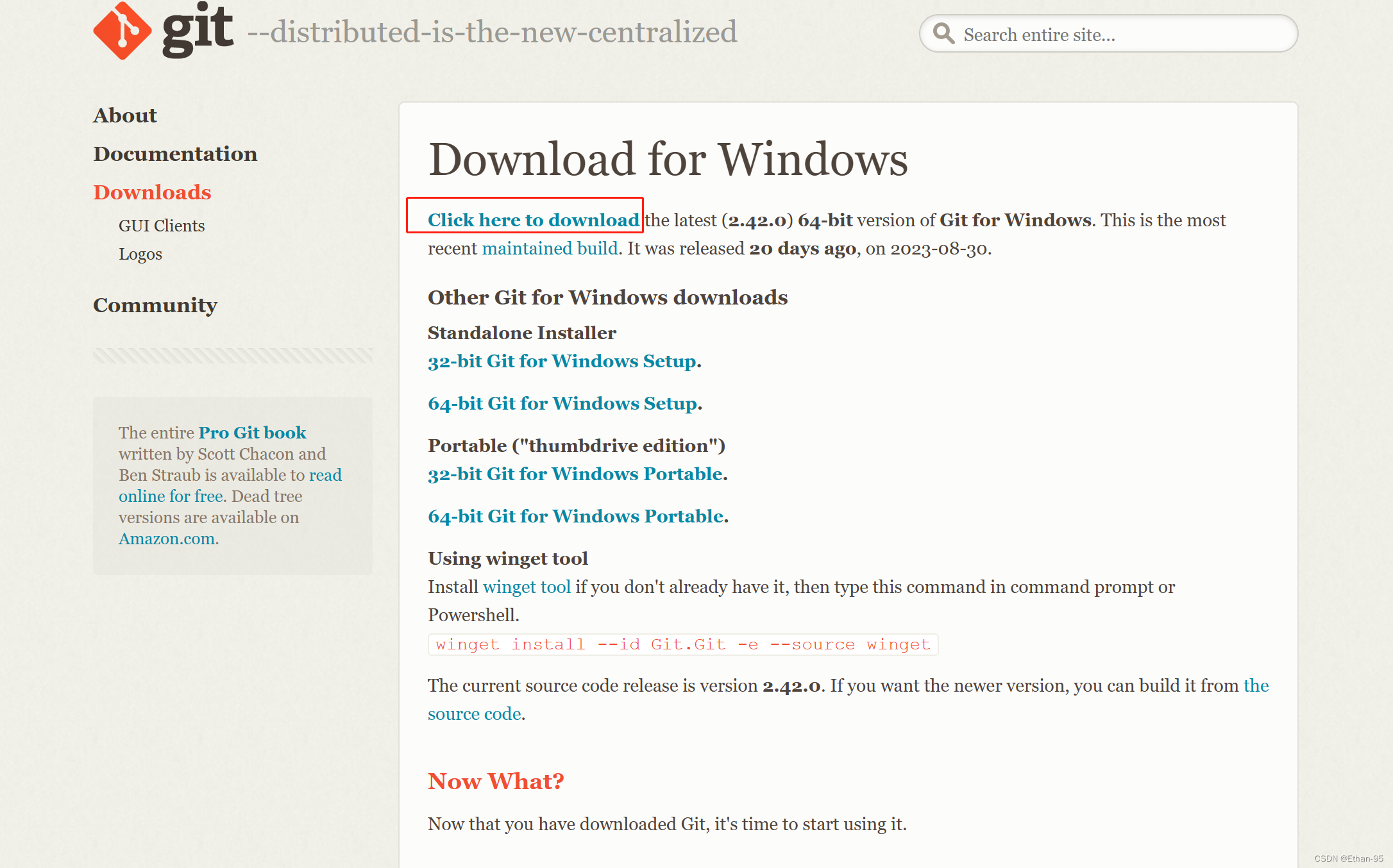Open the Community section

pos(155,306)
